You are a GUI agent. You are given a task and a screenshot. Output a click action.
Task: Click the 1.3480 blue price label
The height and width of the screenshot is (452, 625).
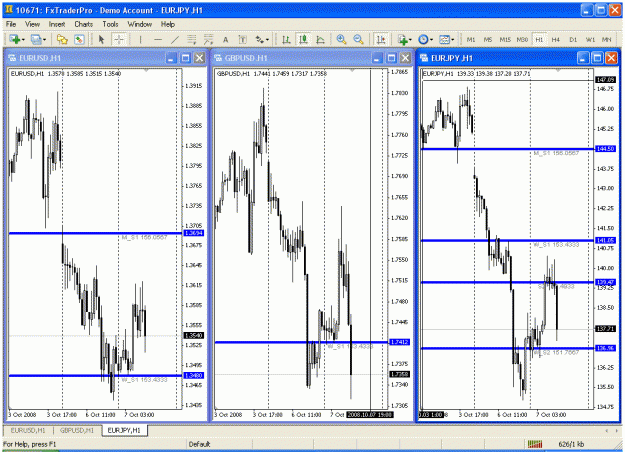[x=194, y=375]
